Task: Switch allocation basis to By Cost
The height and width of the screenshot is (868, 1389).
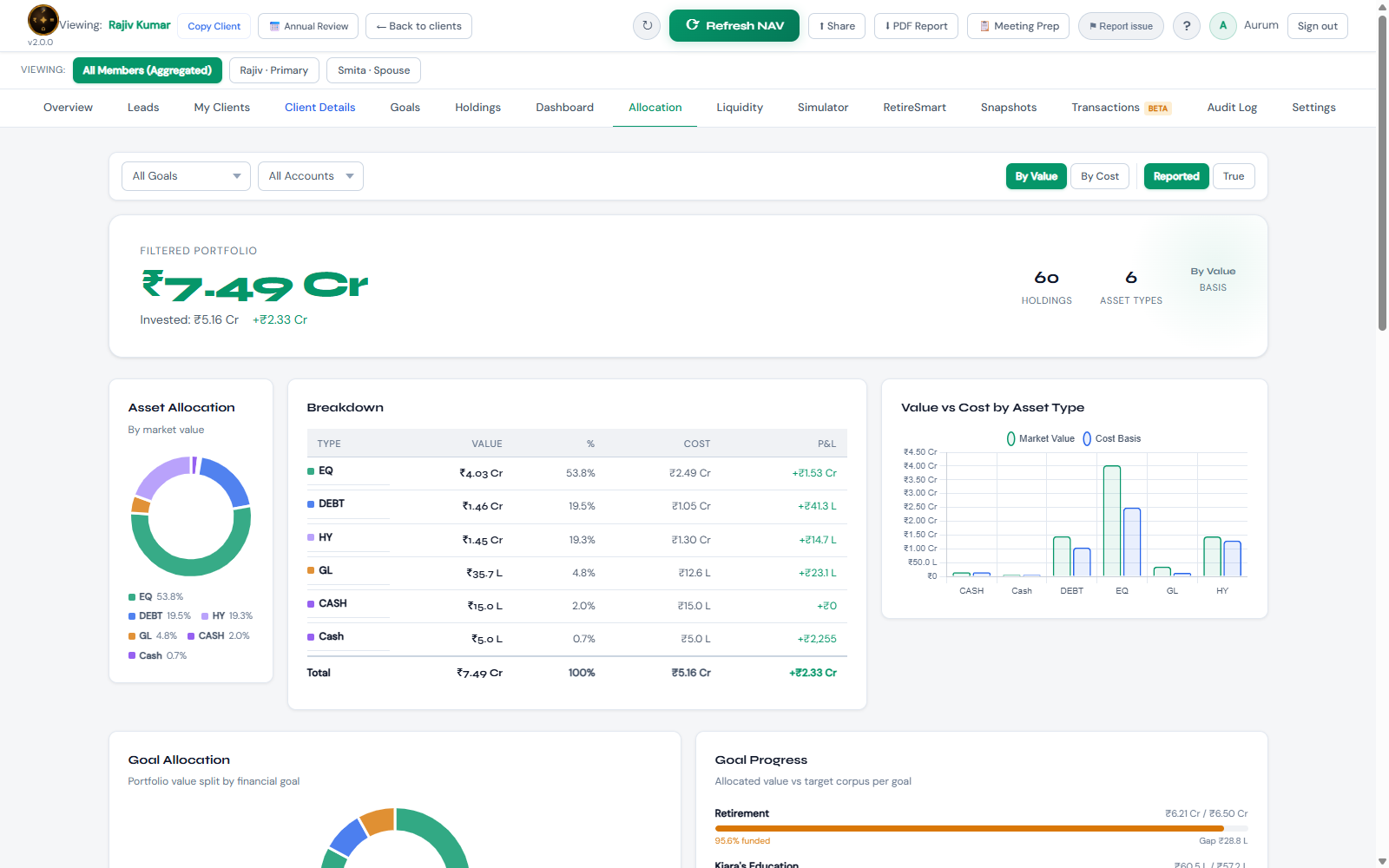Action: tap(1100, 176)
